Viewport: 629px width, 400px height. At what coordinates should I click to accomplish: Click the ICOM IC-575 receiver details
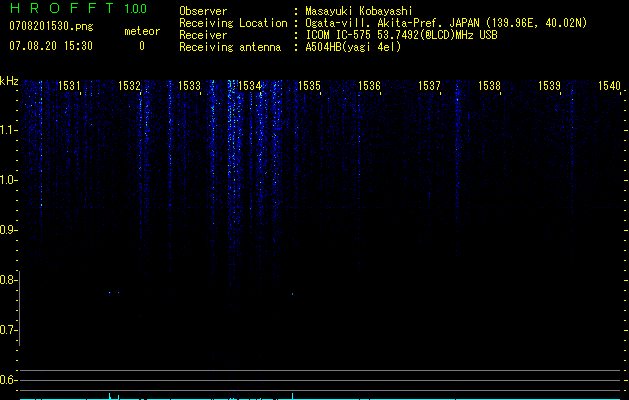[401, 35]
